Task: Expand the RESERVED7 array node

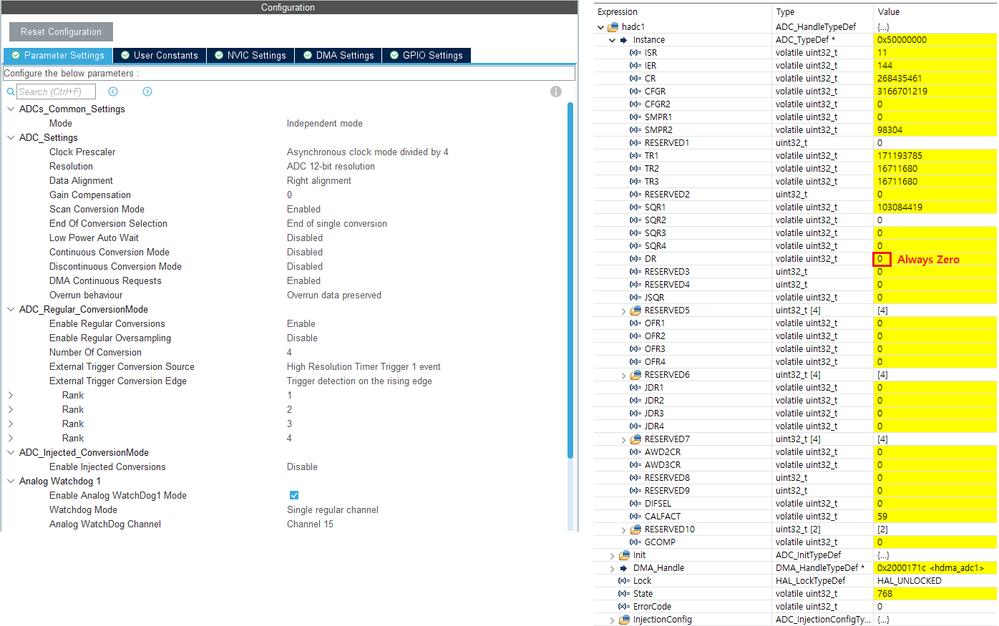Action: click(624, 439)
